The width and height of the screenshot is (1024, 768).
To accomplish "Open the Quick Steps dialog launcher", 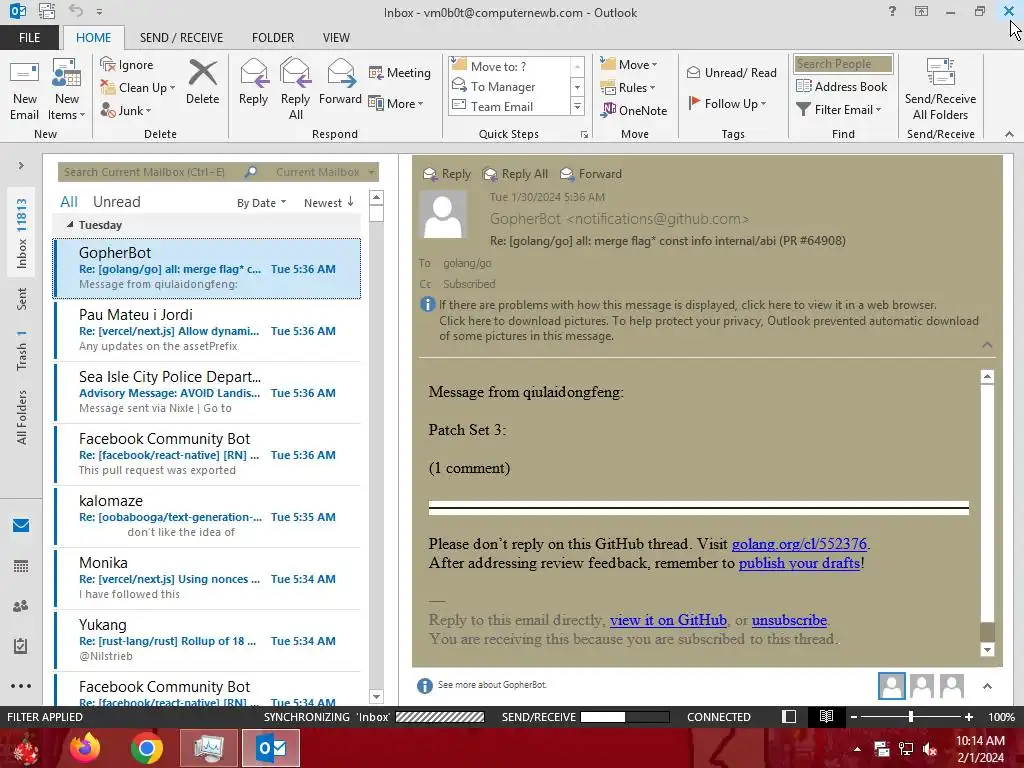I will (x=584, y=135).
